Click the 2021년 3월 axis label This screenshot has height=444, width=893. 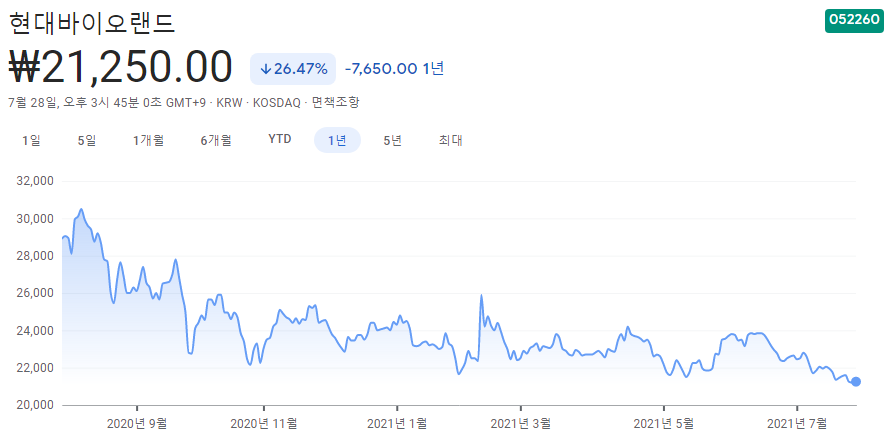coord(521,423)
